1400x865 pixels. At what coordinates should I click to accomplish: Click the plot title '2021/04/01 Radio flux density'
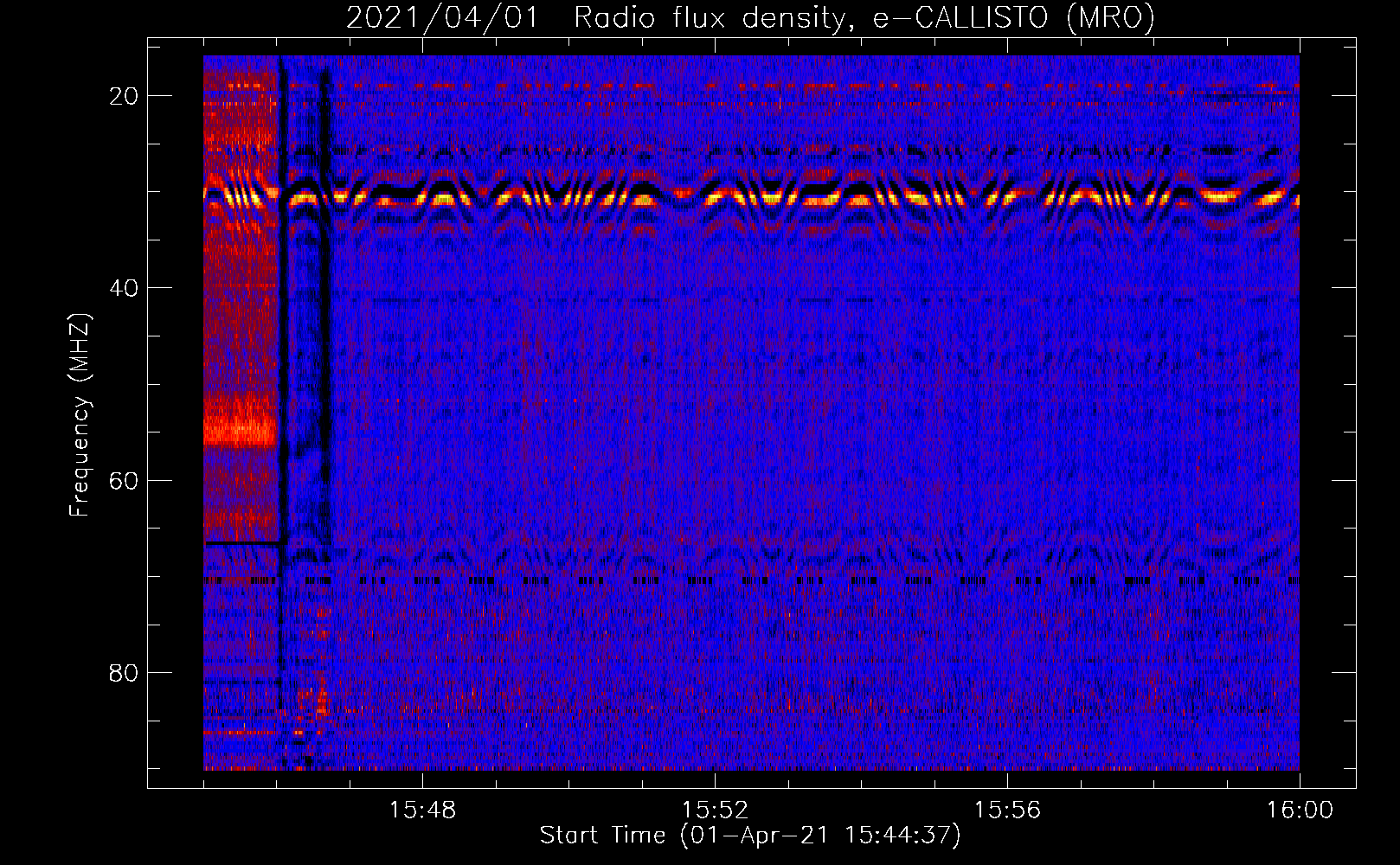pos(750,18)
